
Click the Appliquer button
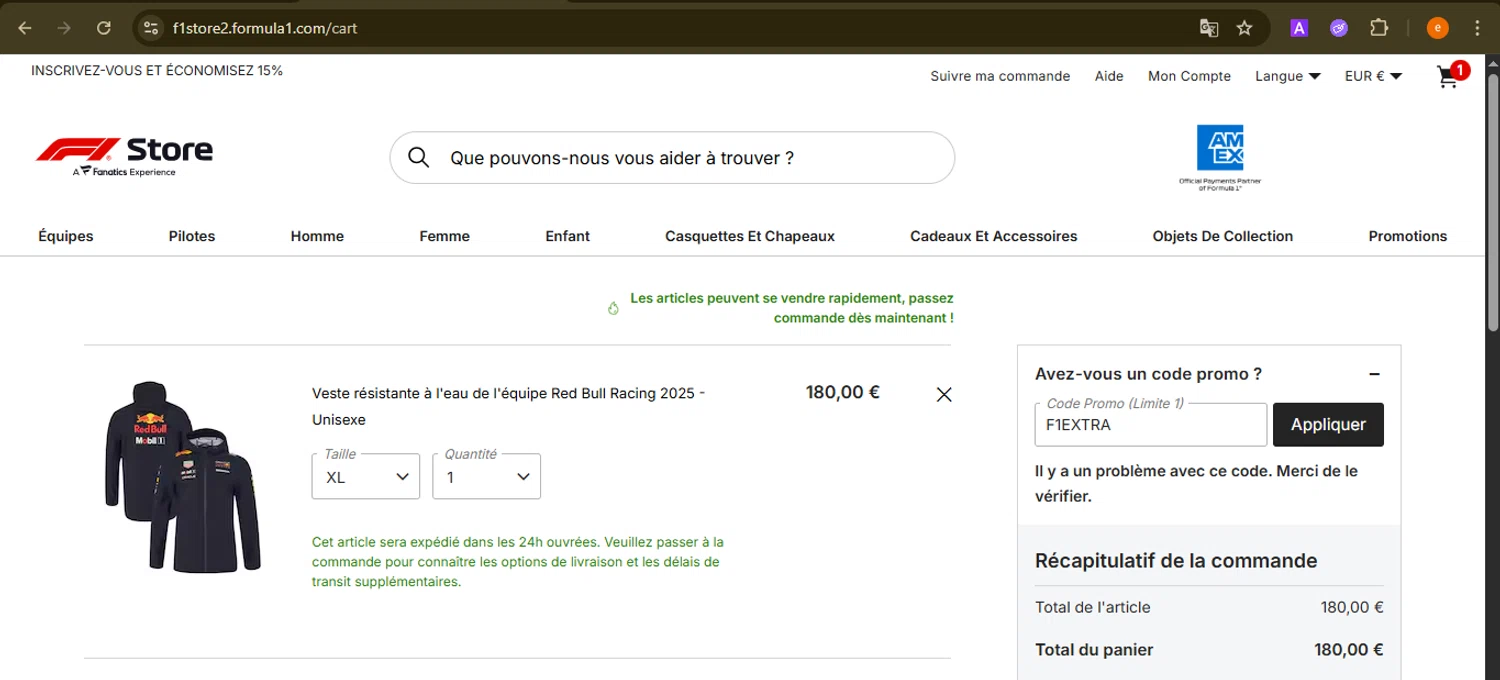(x=1328, y=425)
